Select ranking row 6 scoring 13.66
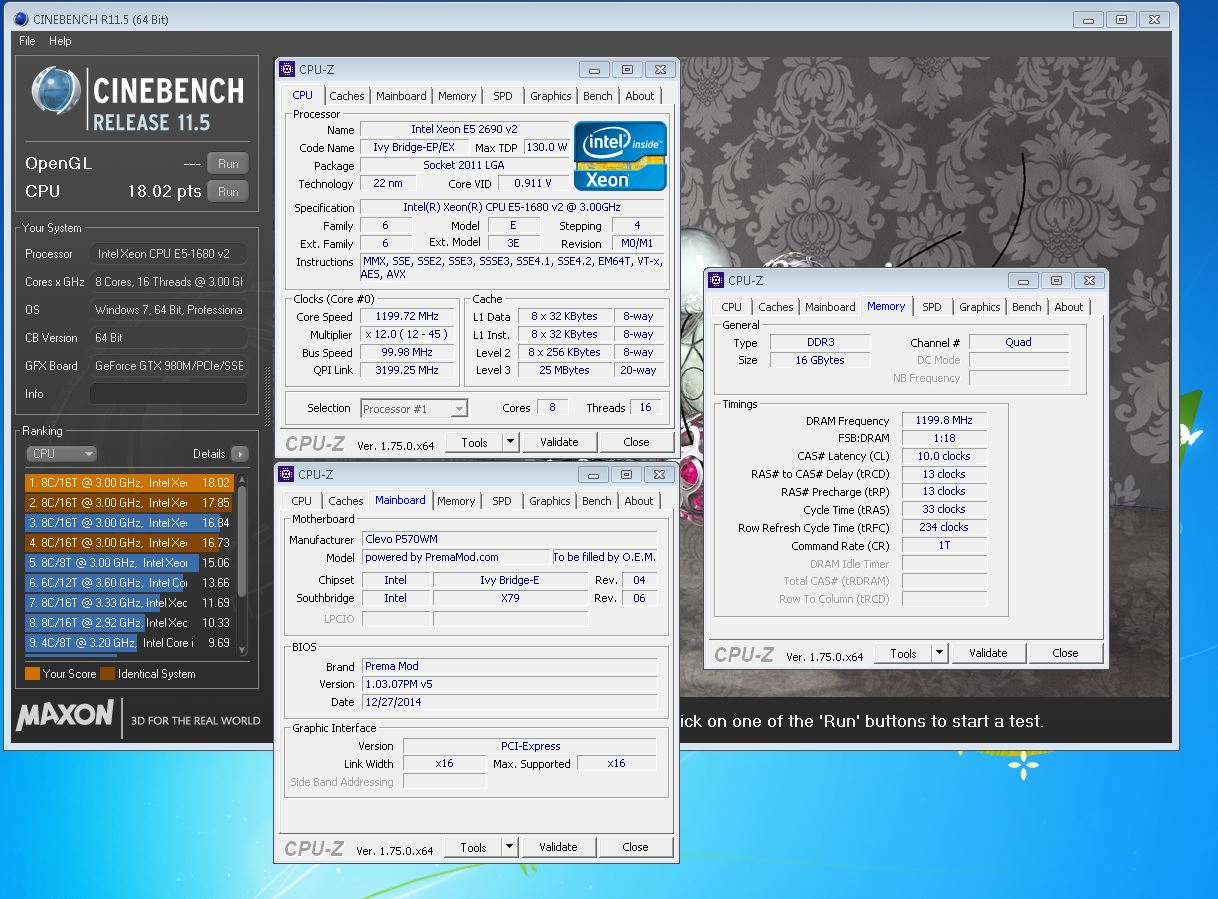 [129, 582]
